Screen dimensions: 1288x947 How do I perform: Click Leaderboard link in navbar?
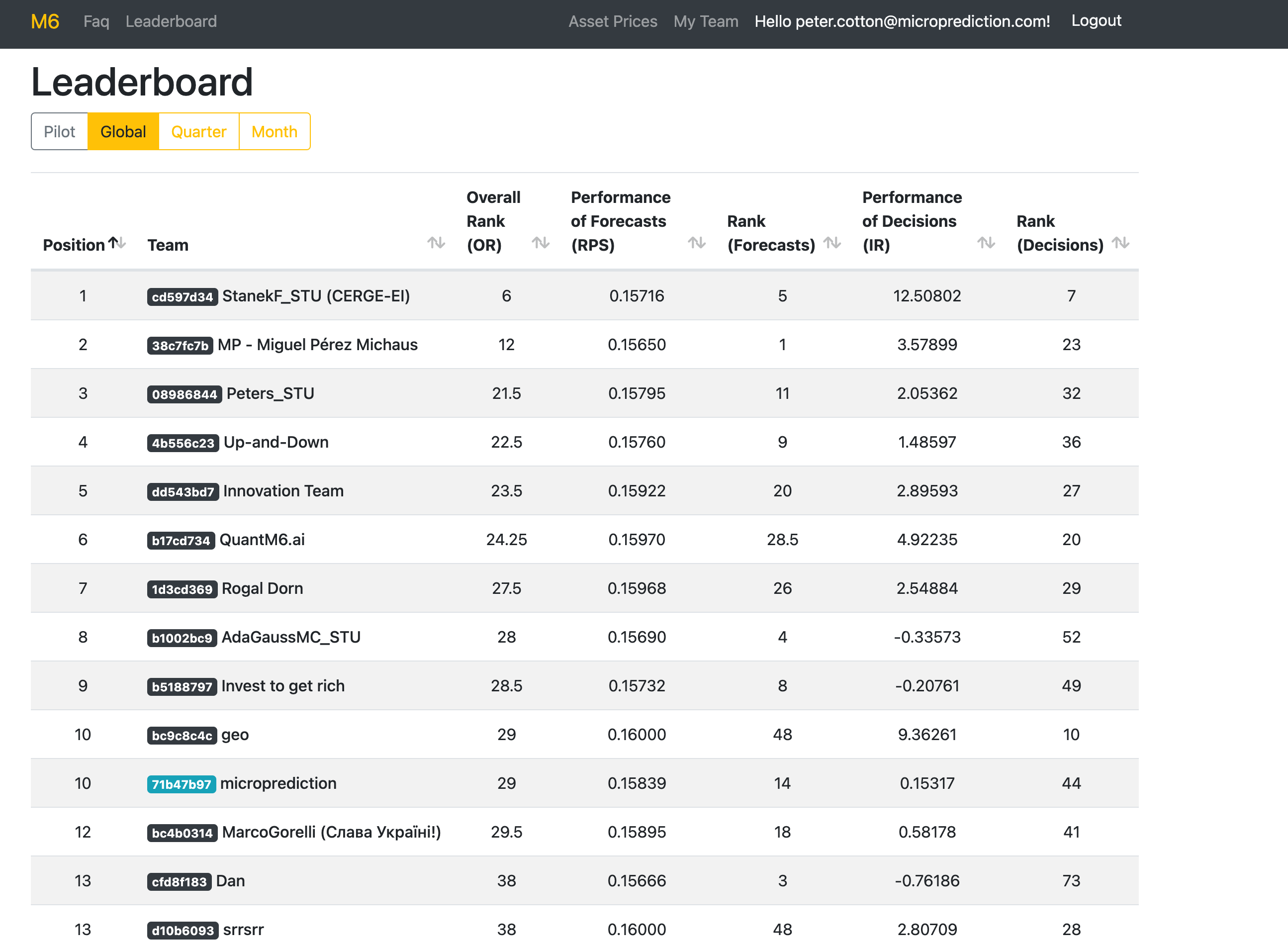click(171, 22)
